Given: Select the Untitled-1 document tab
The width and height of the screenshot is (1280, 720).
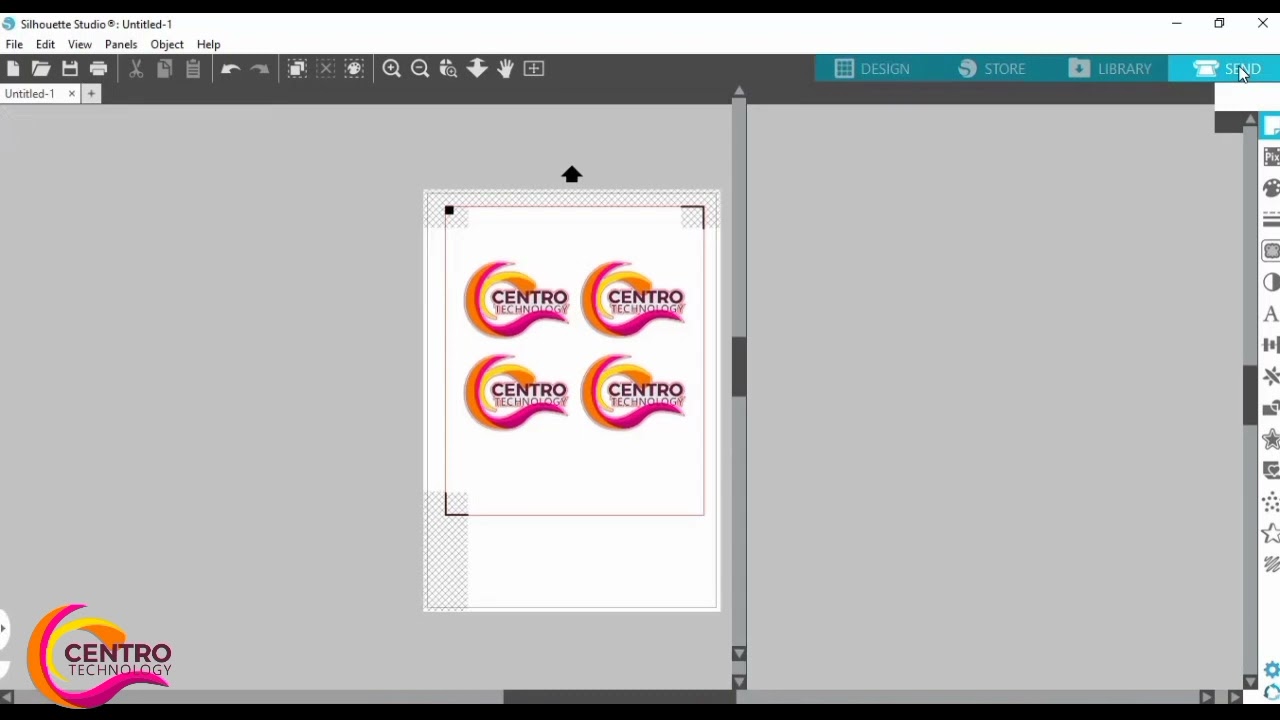Looking at the screenshot, I should point(30,94).
